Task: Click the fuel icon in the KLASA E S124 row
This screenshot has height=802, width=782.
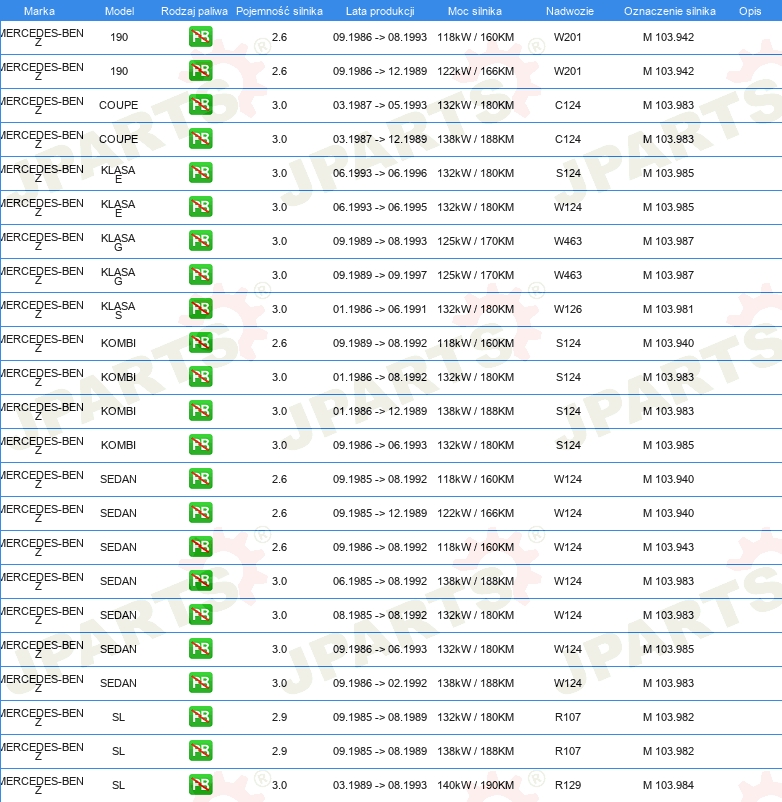Action: (x=200, y=173)
